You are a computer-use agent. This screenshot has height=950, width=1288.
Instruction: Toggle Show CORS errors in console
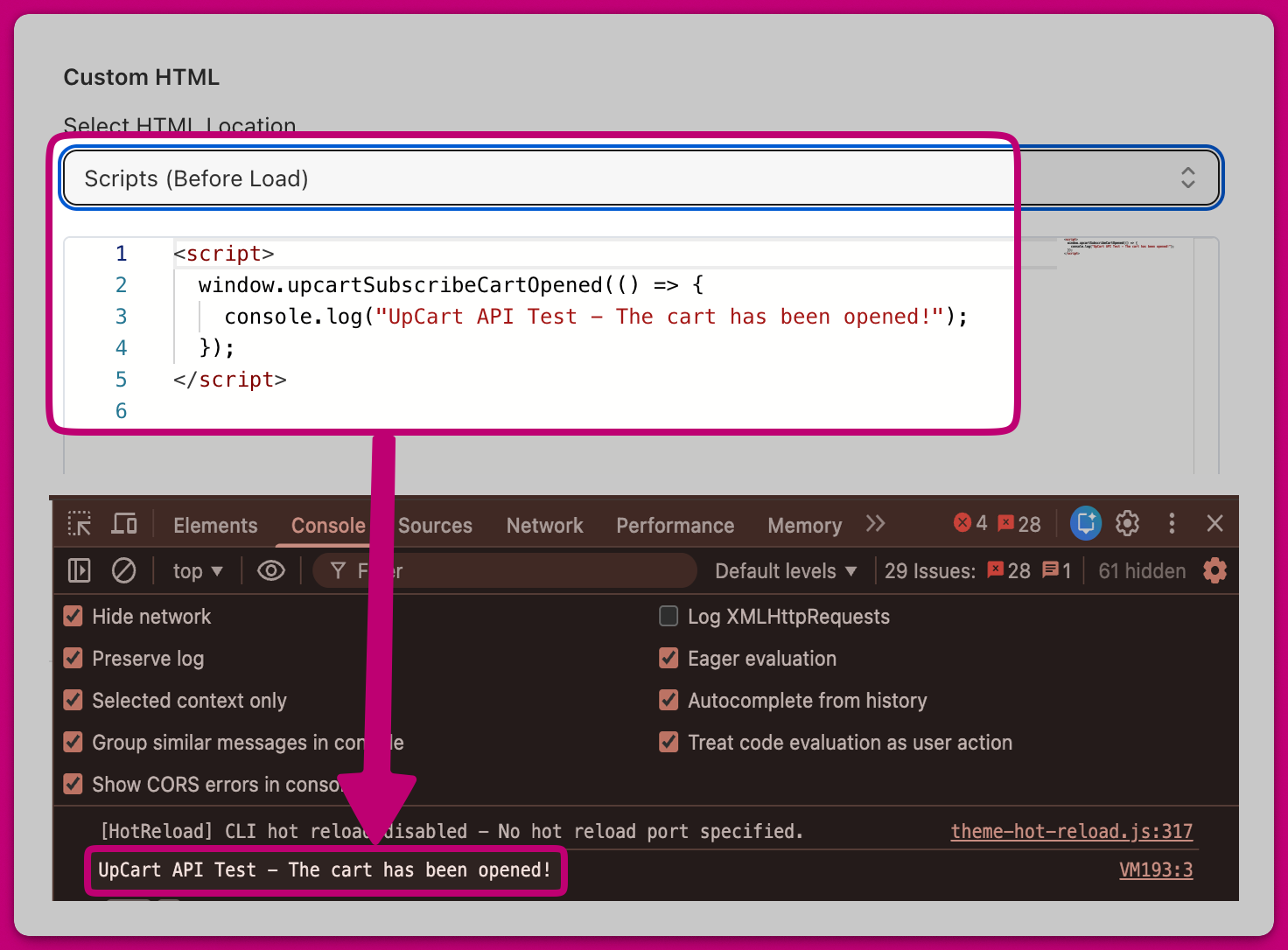[73, 784]
